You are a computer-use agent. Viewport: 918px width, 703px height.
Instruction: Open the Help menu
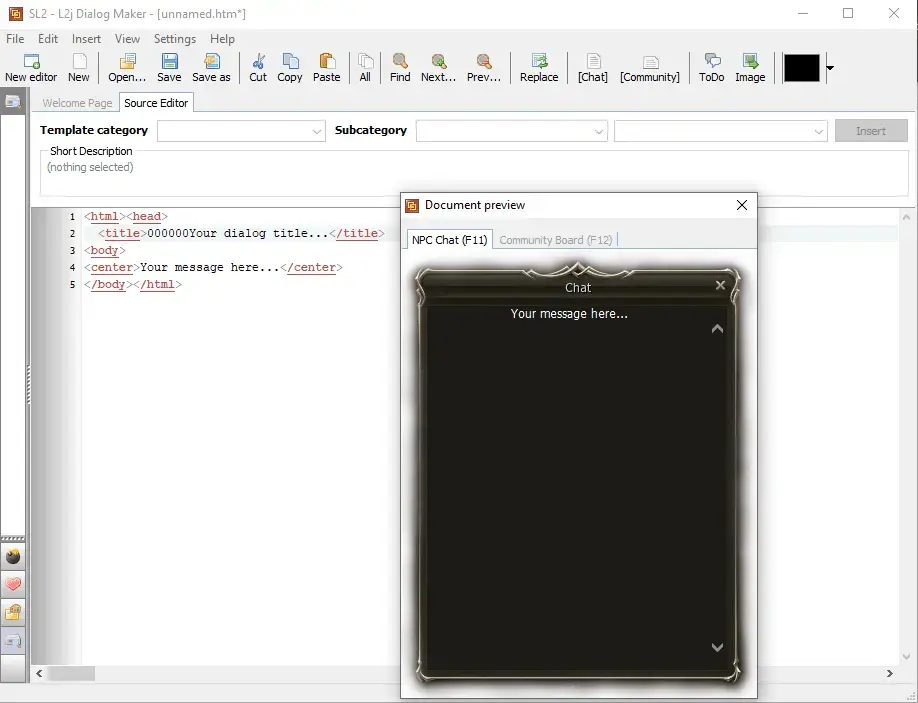click(x=222, y=39)
